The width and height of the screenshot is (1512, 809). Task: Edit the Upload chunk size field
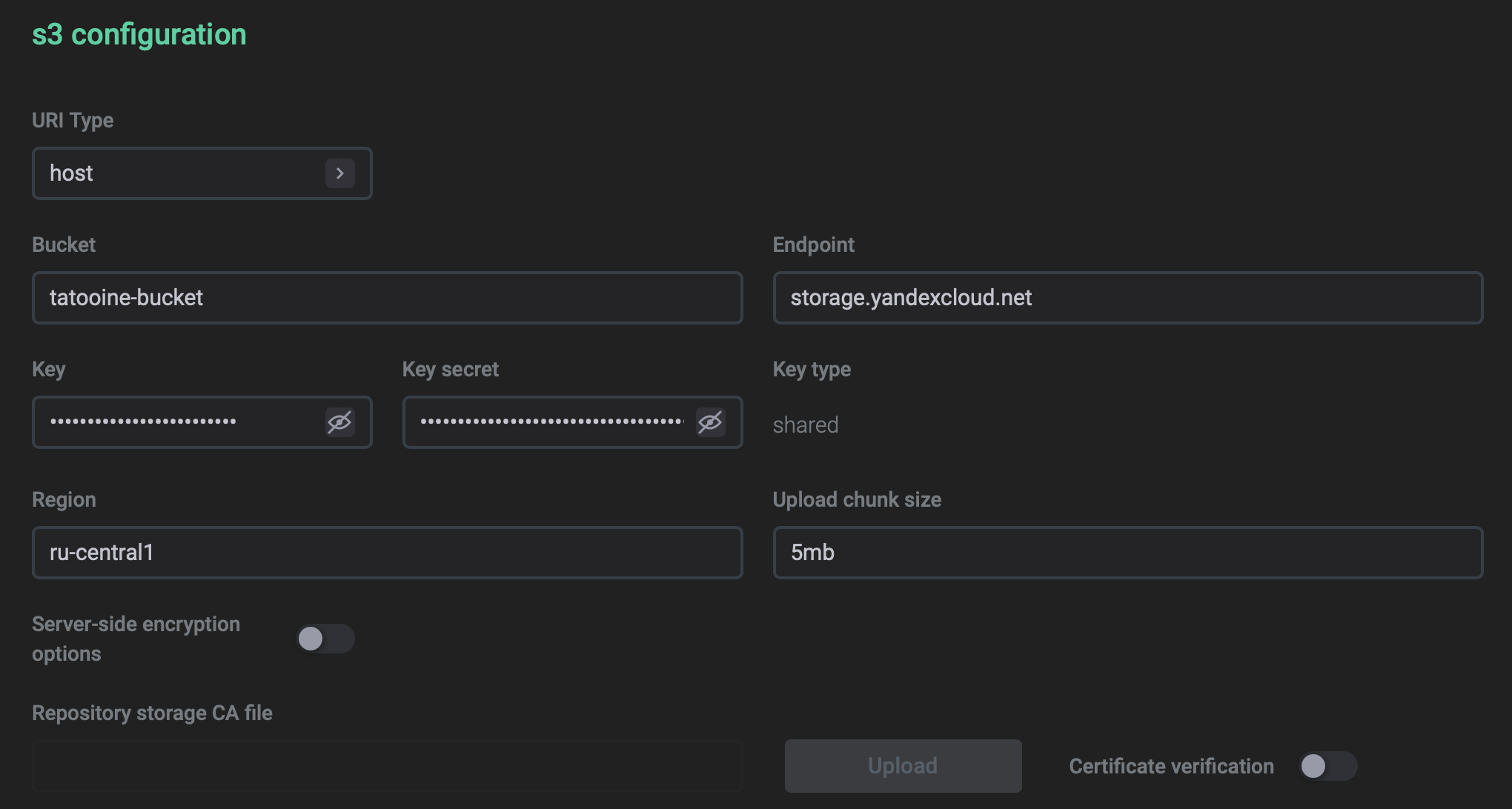point(1127,553)
